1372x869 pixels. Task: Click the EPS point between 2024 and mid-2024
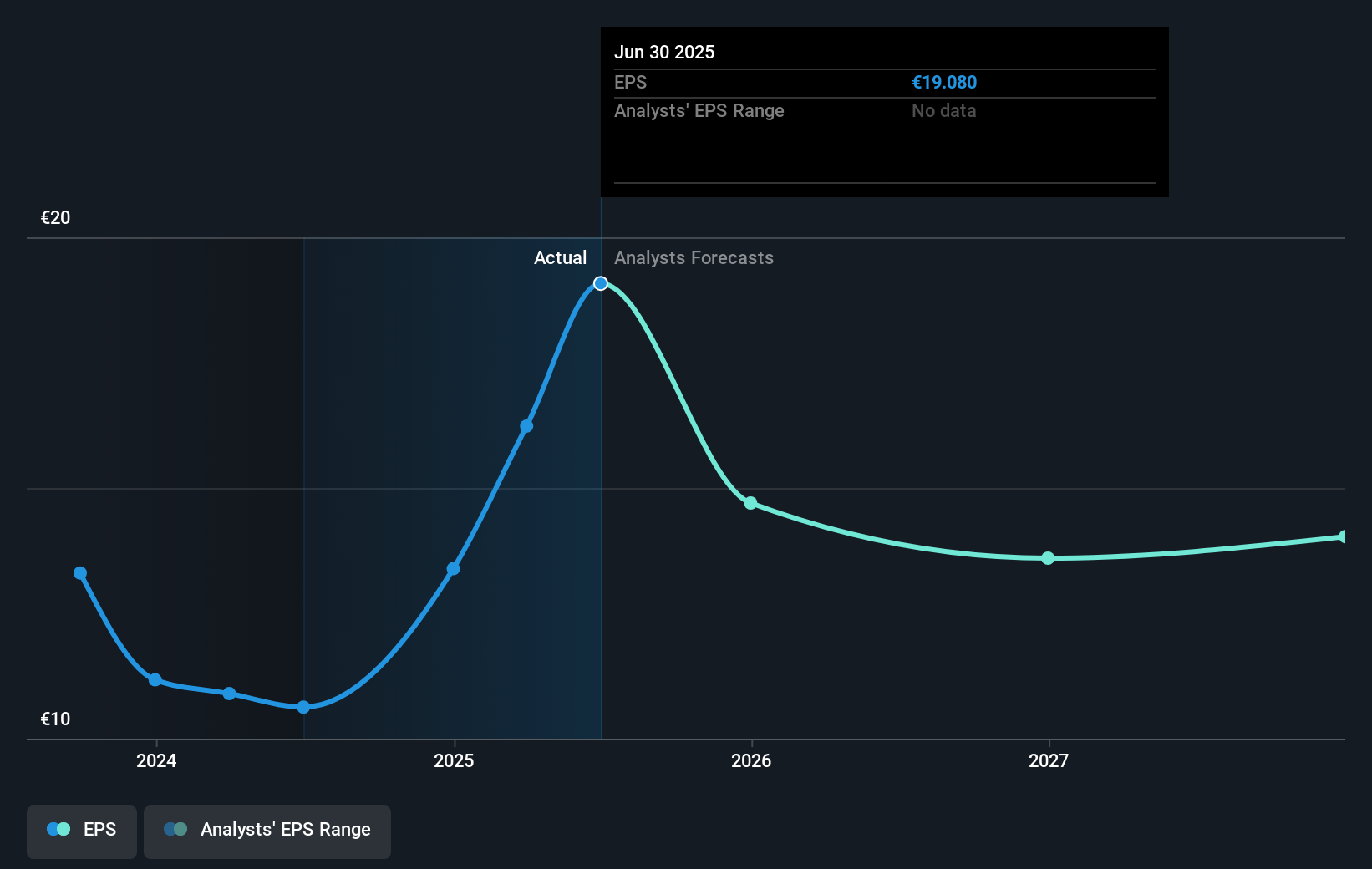pos(229,694)
